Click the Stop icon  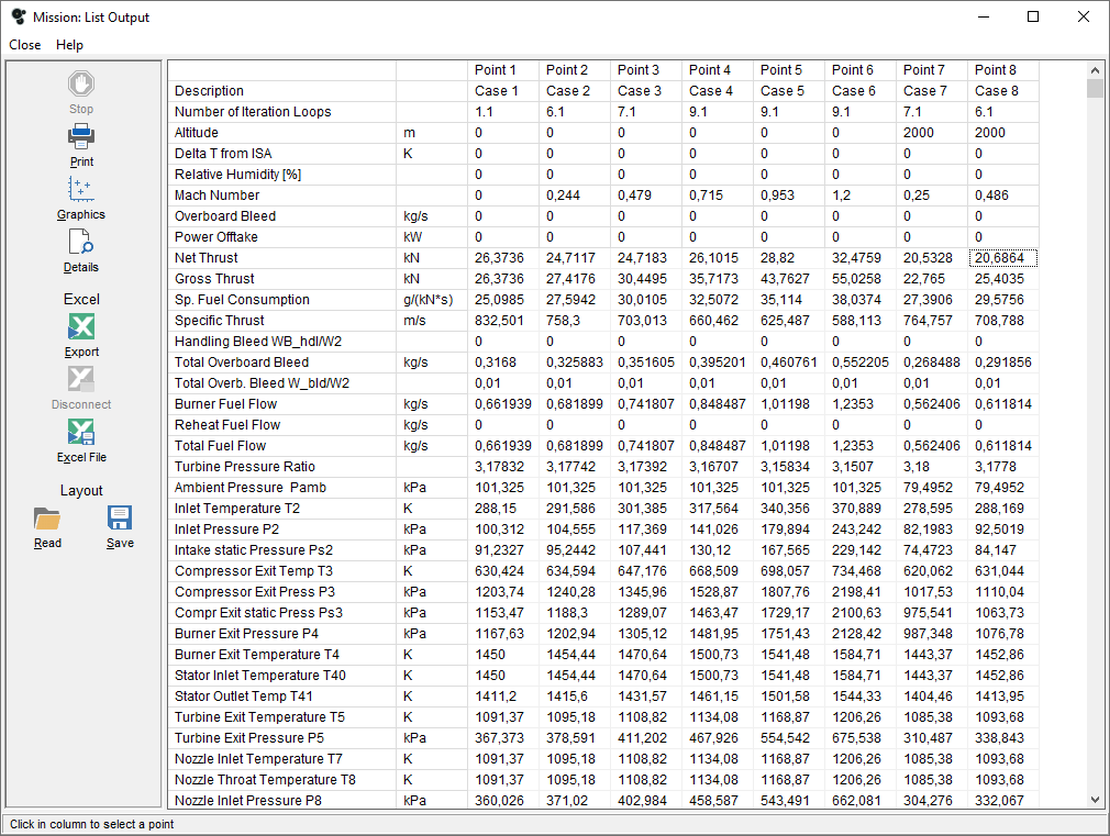(x=81, y=83)
